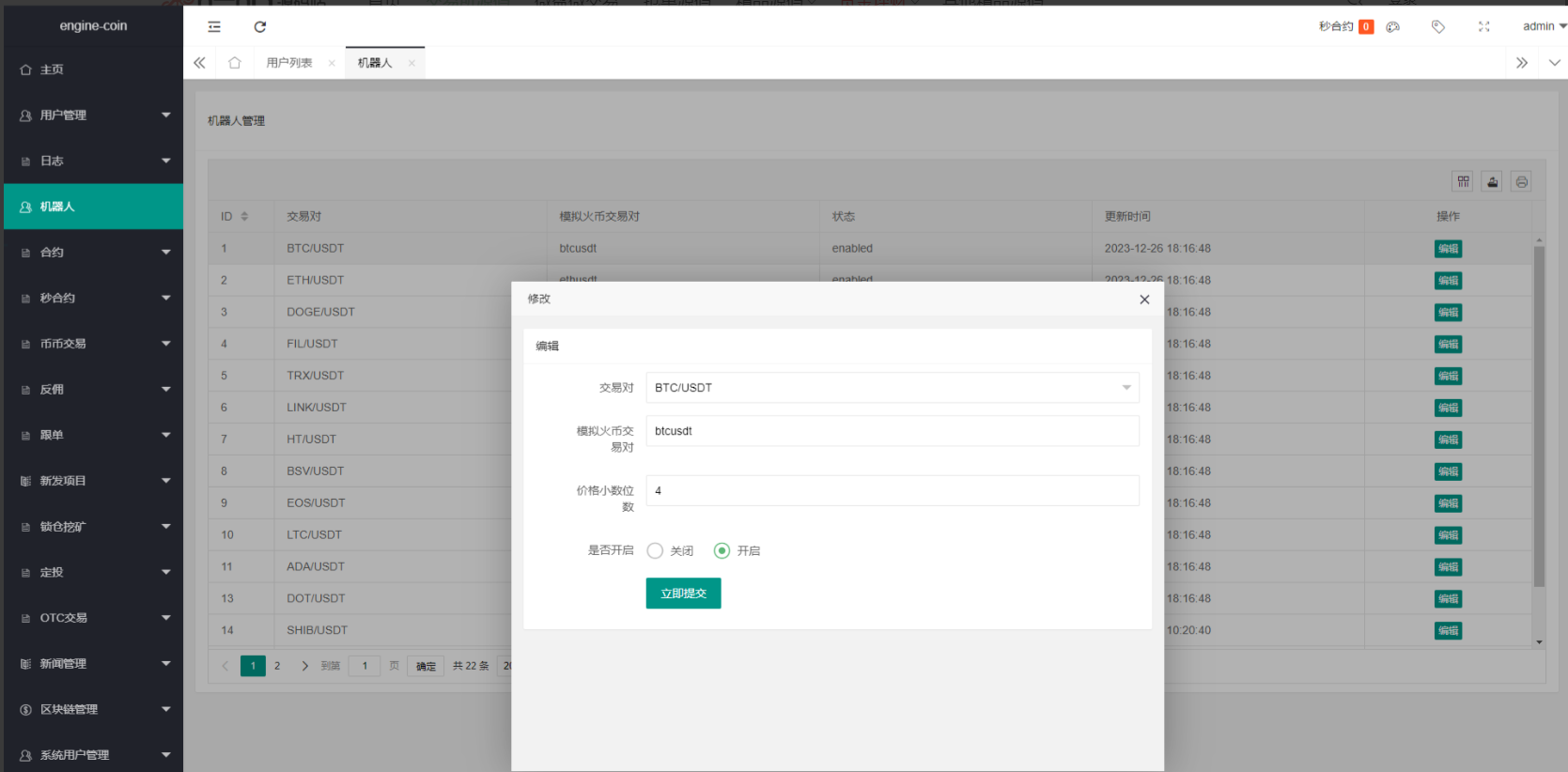Expand the 币币交易 sidebar menu

pyautogui.click(x=93, y=344)
